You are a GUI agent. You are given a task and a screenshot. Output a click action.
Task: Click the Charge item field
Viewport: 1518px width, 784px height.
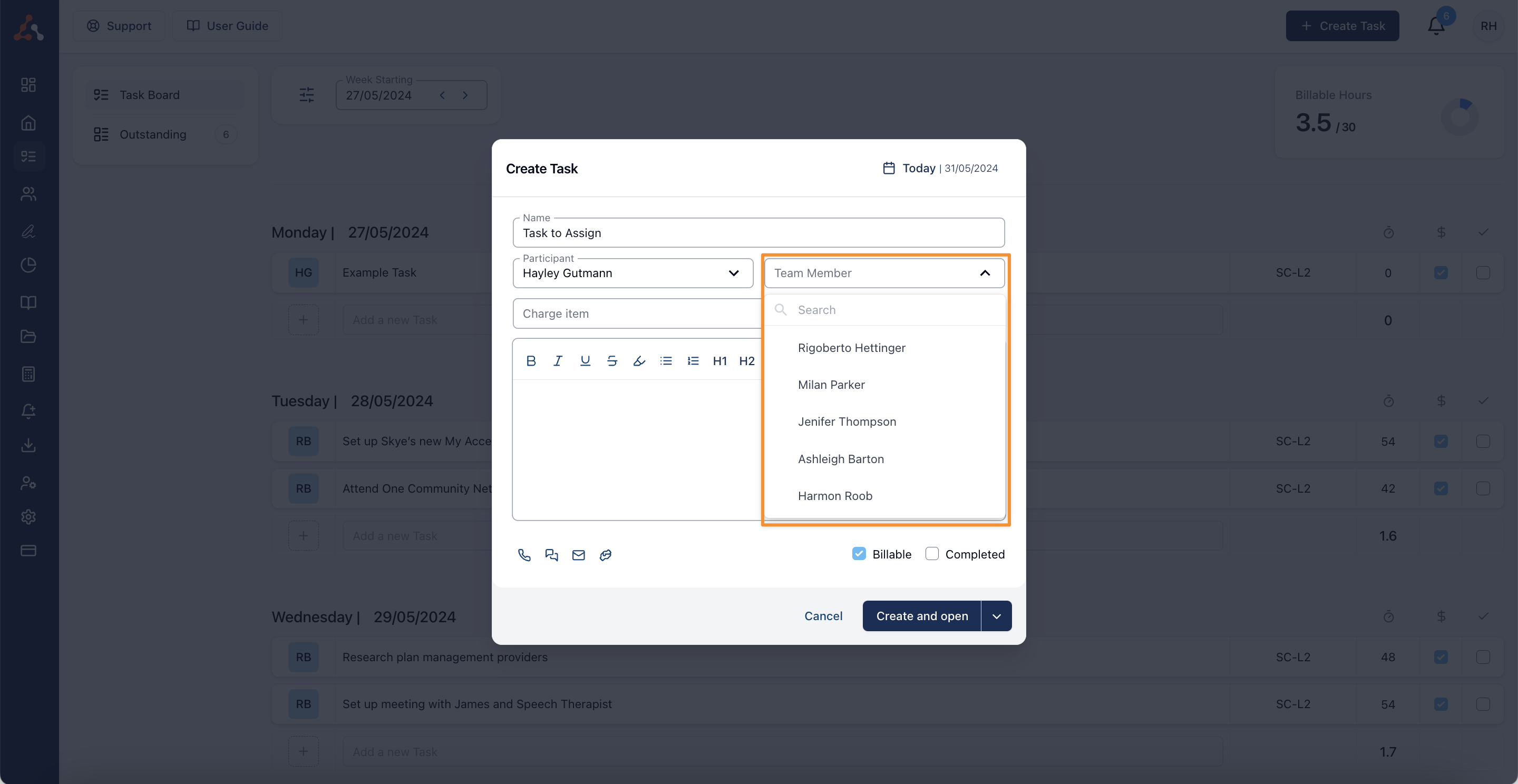point(637,313)
